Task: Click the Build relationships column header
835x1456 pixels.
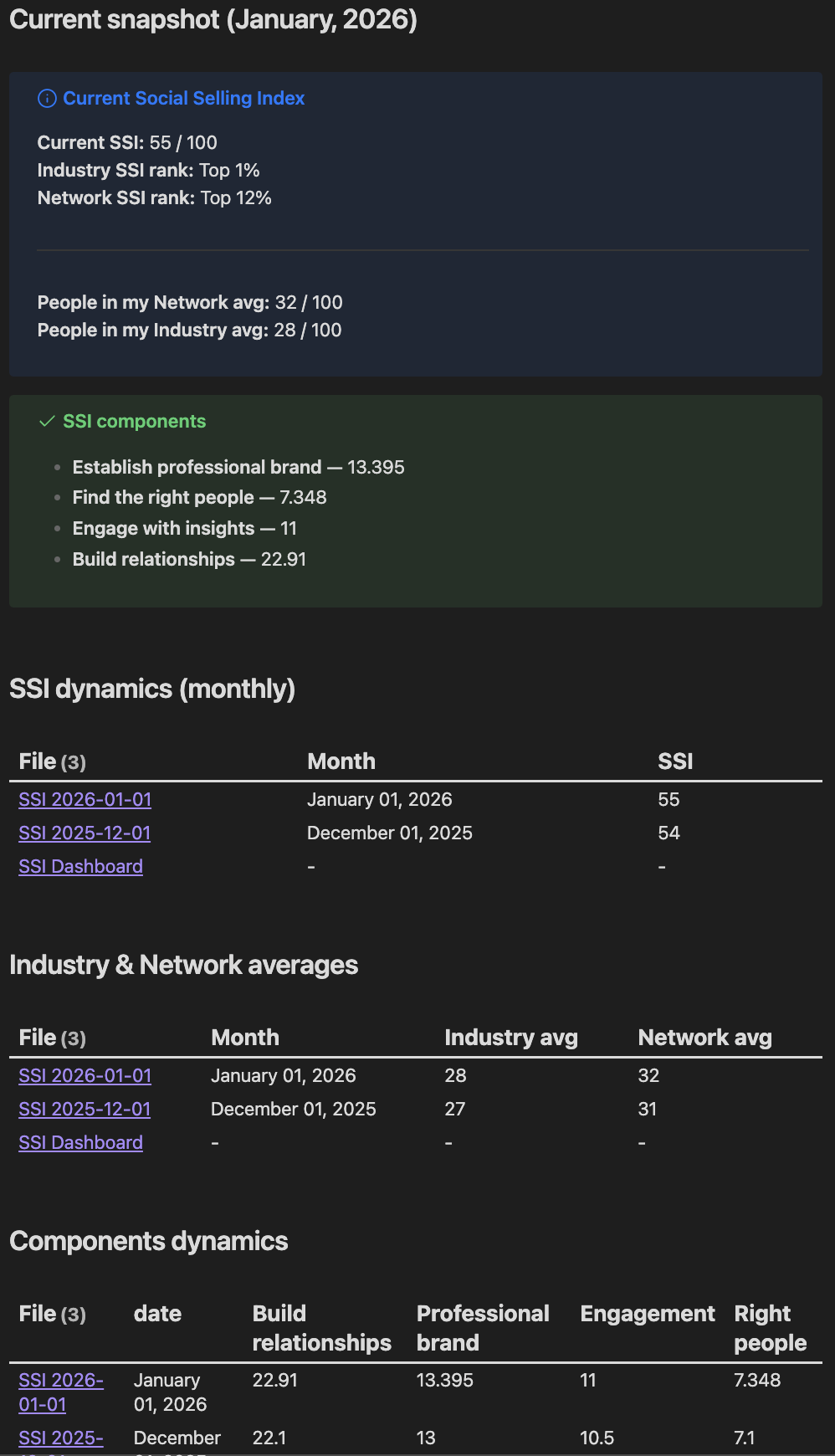Action: (321, 1328)
